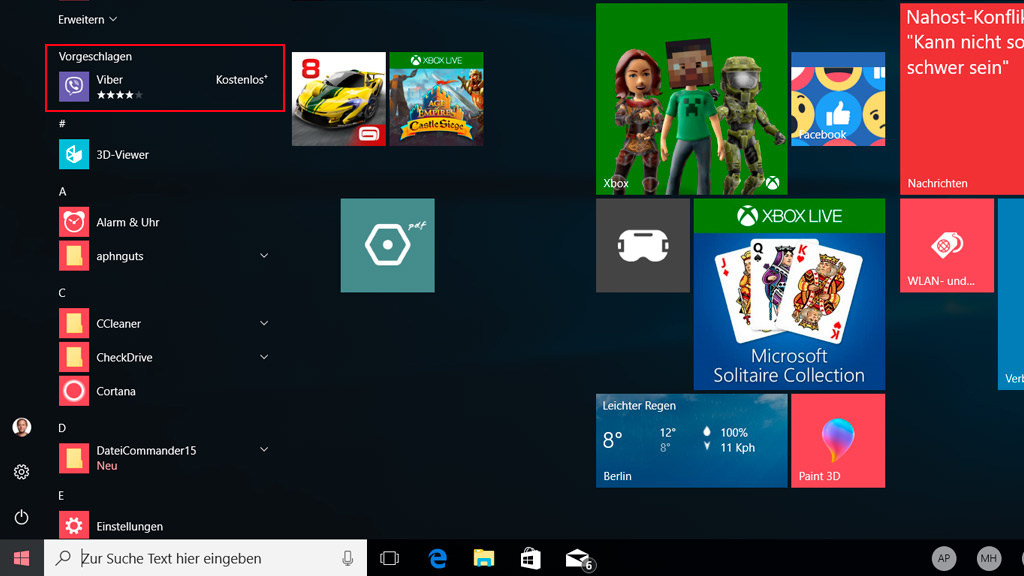
Task: Open the settings gear in Start sidebar
Action: 22,472
